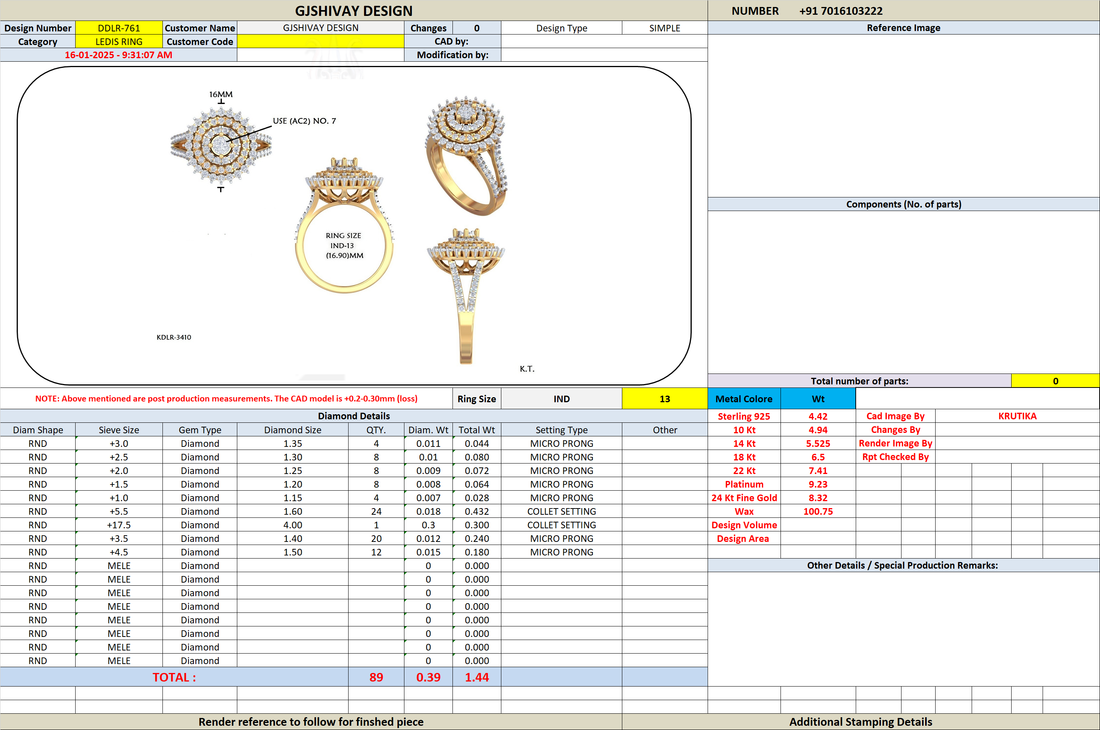Click the front-view ring render showing ring size
1100x730 pixels.
344,224
